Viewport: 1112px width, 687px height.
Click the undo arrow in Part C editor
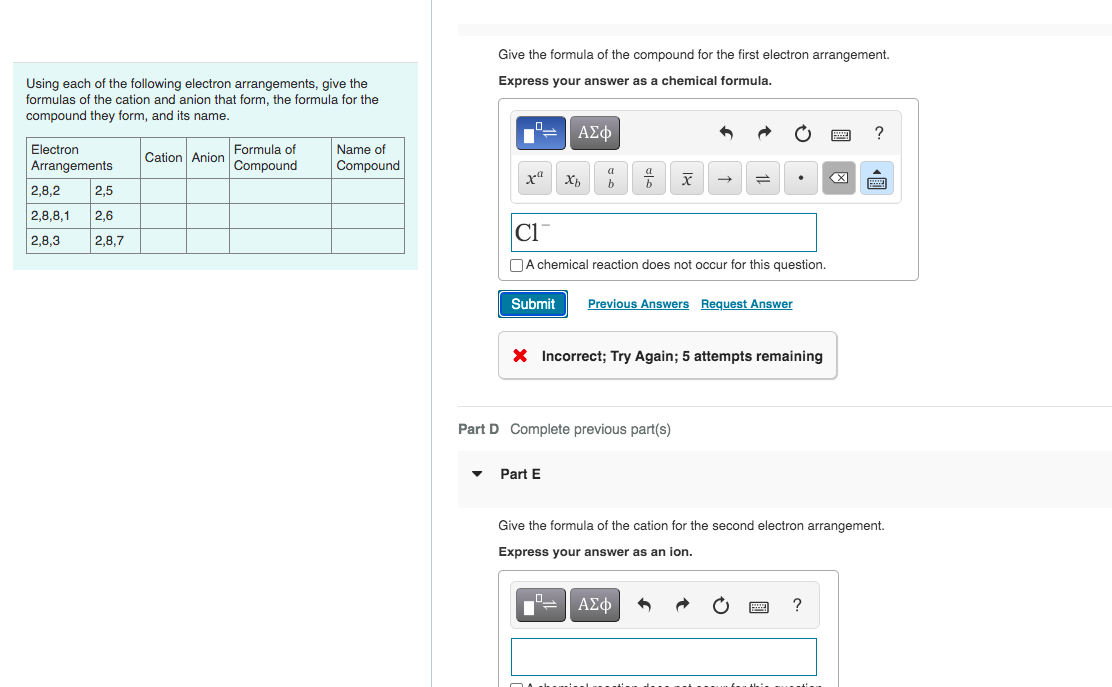(726, 132)
